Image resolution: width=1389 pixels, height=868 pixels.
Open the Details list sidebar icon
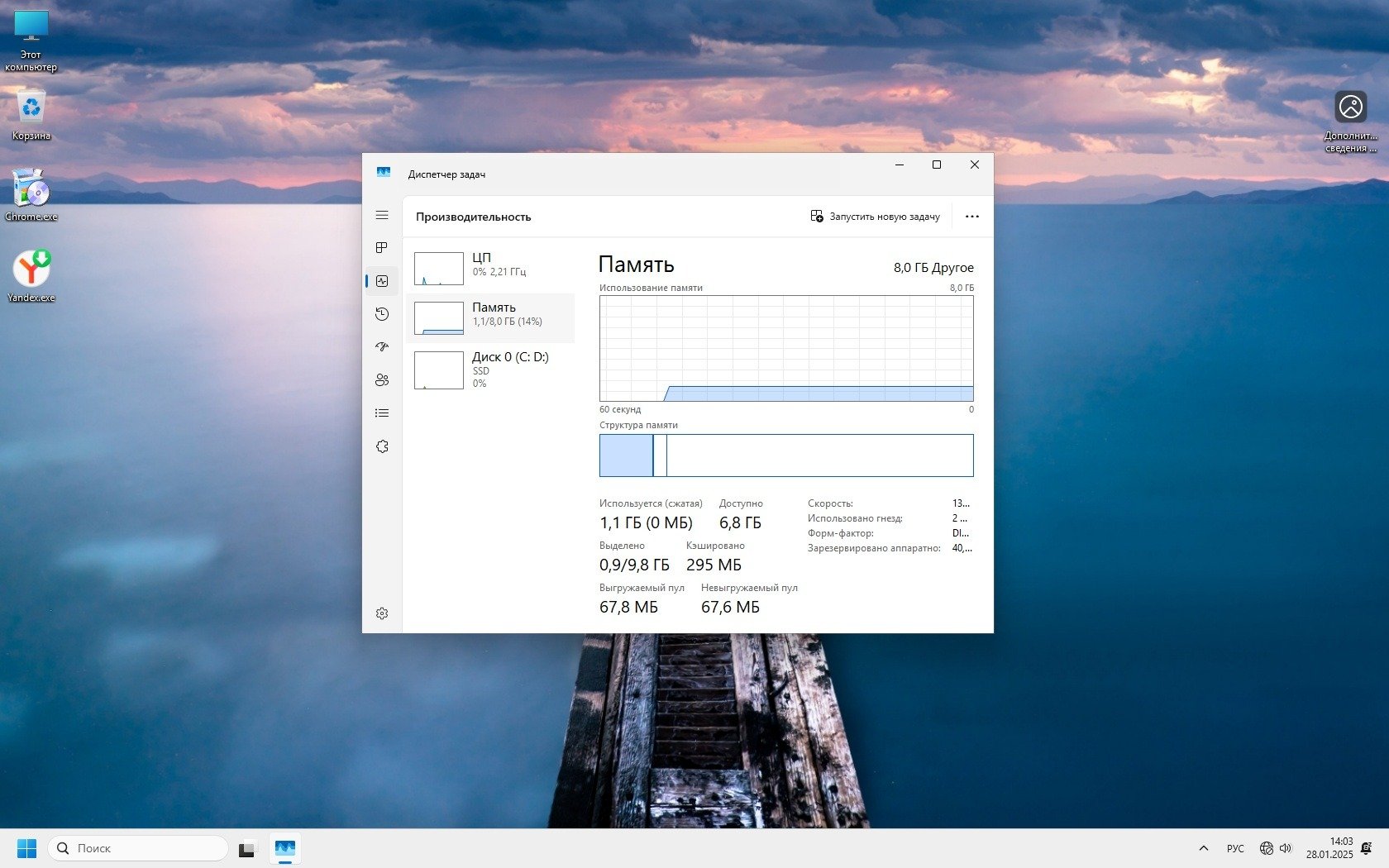coord(381,413)
